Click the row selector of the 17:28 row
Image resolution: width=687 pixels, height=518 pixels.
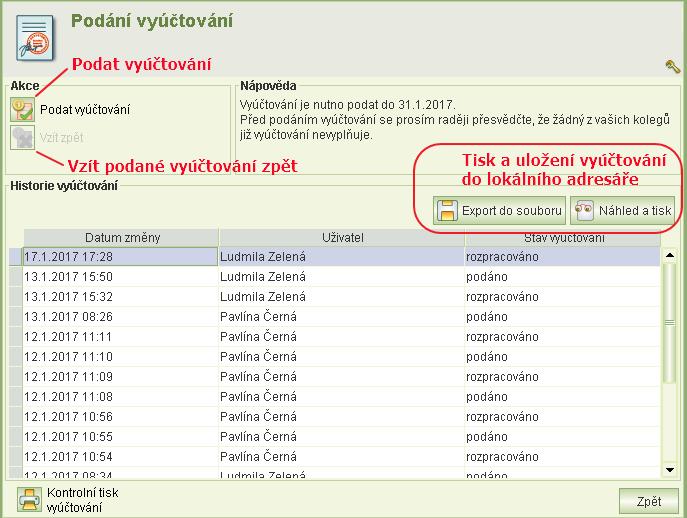point(16,256)
